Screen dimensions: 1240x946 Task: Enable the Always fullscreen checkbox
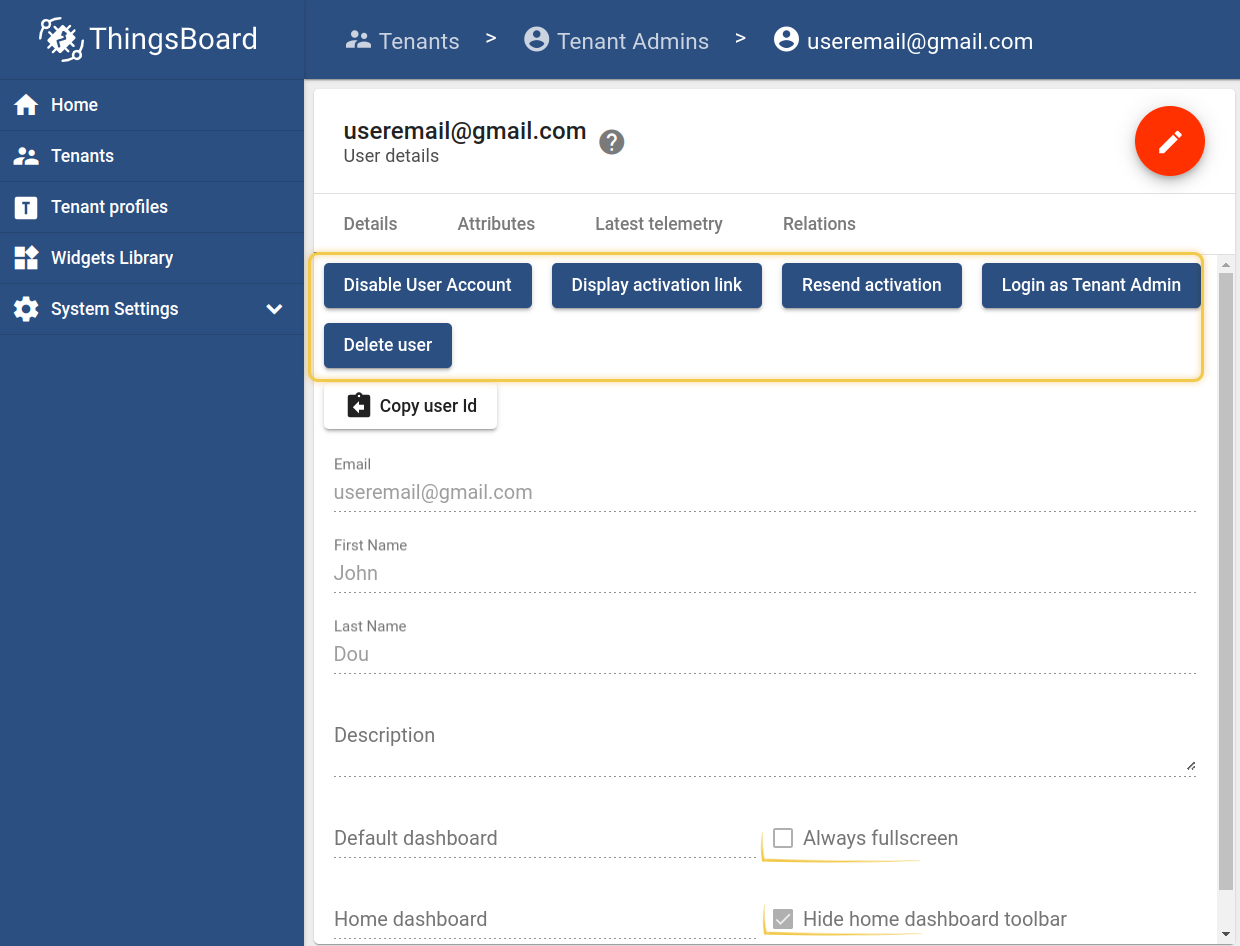click(x=783, y=838)
